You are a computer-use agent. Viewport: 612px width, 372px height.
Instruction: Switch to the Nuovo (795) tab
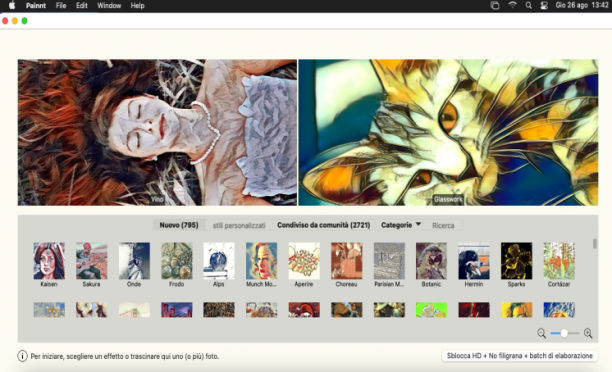pyautogui.click(x=179, y=225)
